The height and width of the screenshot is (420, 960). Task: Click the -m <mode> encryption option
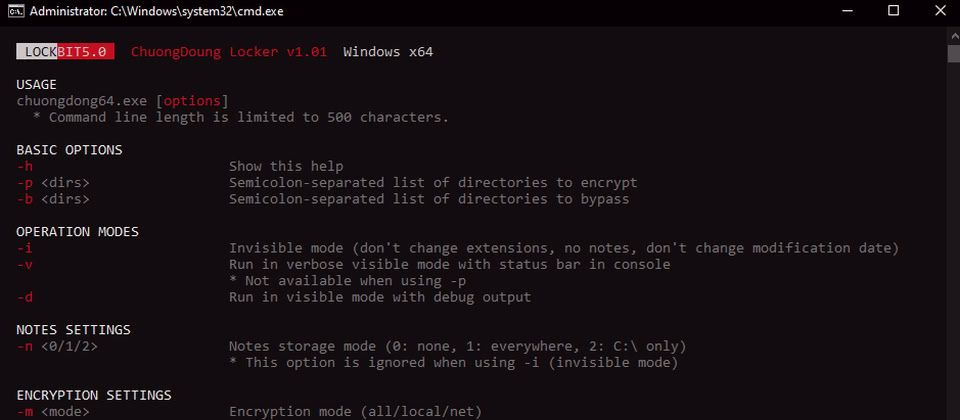(53, 411)
